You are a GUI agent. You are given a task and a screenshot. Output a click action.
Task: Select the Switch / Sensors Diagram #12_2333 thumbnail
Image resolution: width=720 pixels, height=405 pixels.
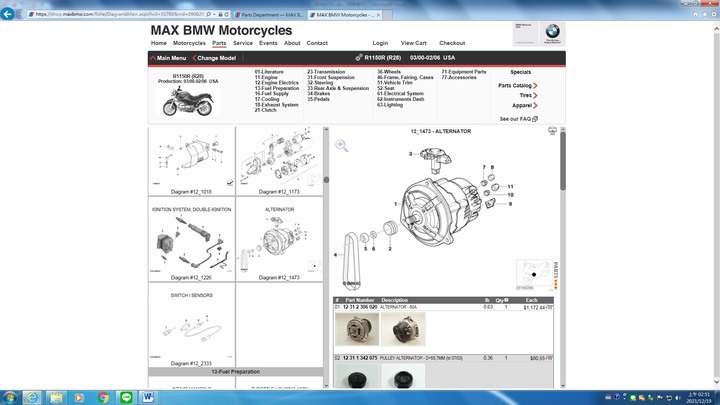click(191, 325)
